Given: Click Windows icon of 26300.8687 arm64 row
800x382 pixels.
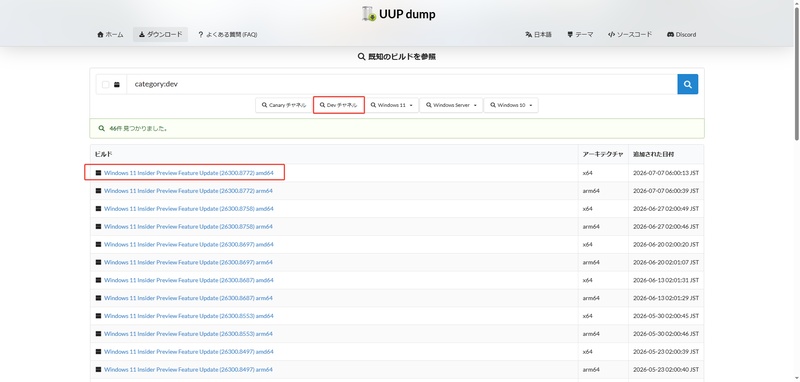Looking at the screenshot, I should pyautogui.click(x=98, y=298).
